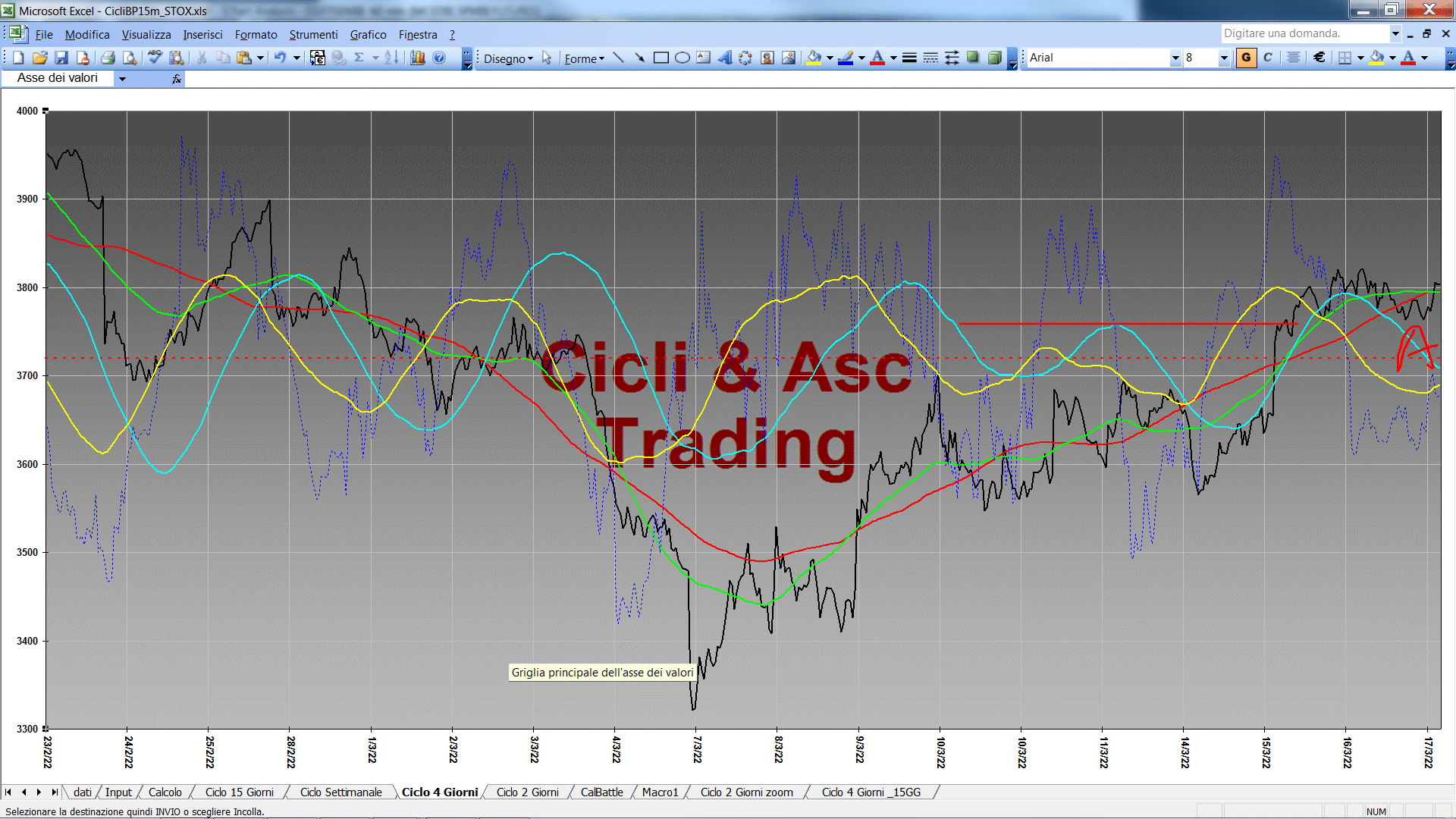Click the Arrow Style icon
Viewport: 1456px width, 819px height.
click(952, 58)
